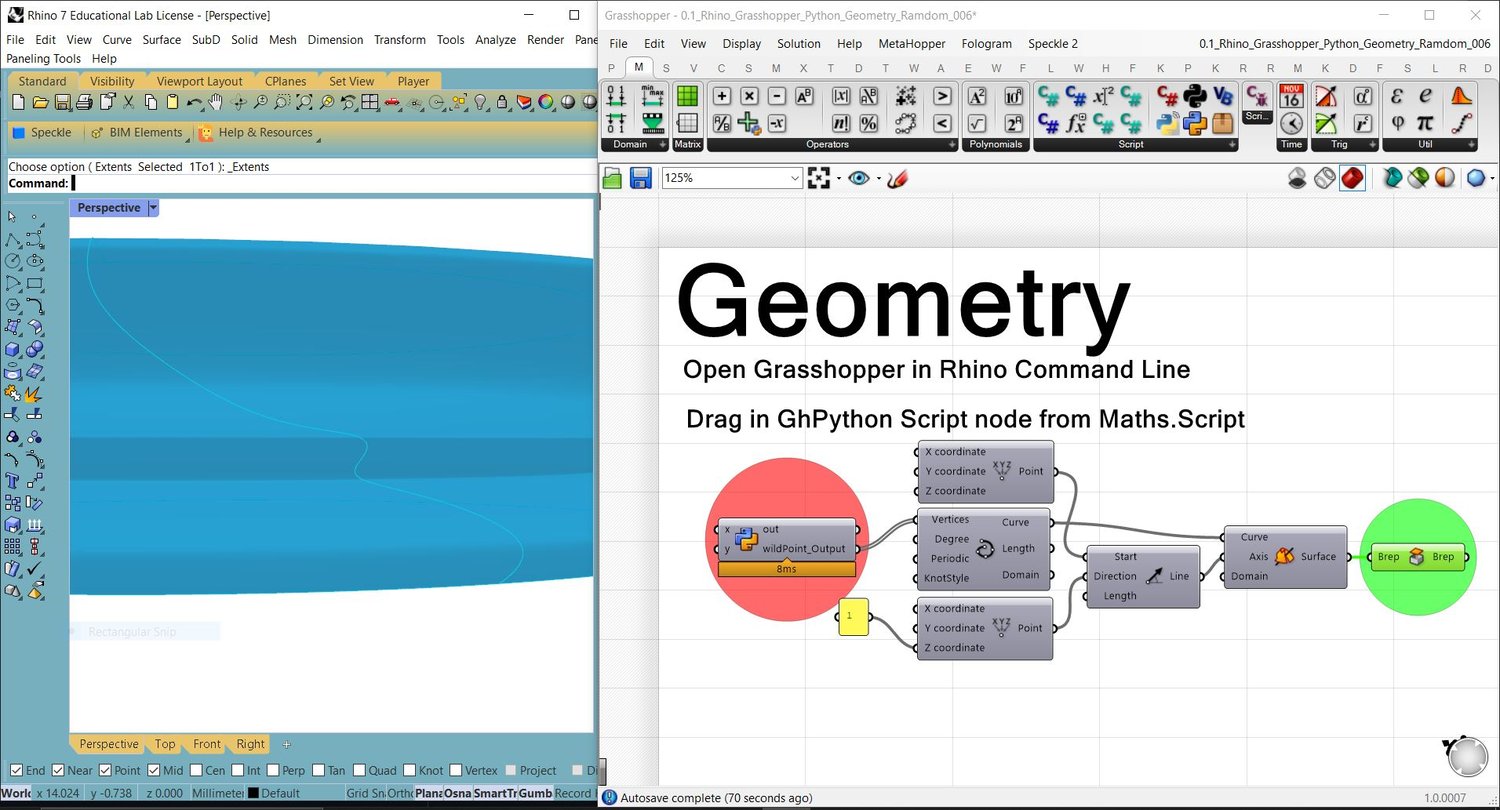
Task: Click the sketch pen icon in Grasshopper toolbar
Action: pyautogui.click(x=897, y=178)
